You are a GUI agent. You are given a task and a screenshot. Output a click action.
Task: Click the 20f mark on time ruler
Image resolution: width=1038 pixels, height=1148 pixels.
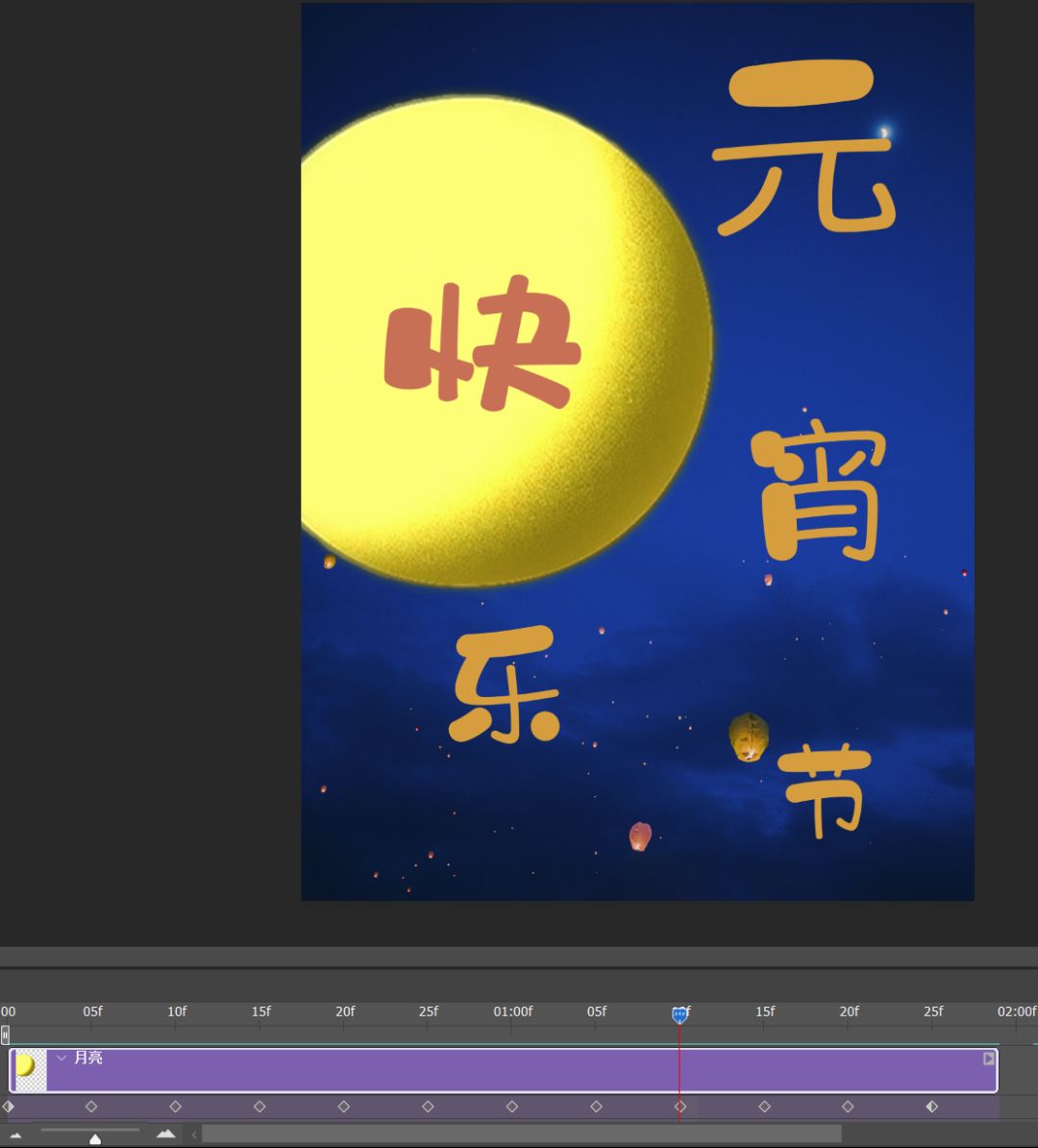(345, 1011)
